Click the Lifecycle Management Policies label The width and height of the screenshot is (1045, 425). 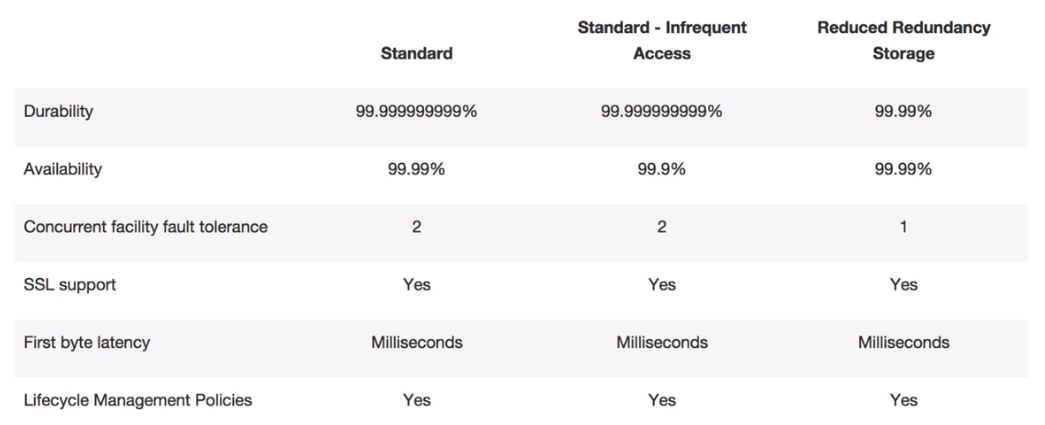point(138,400)
